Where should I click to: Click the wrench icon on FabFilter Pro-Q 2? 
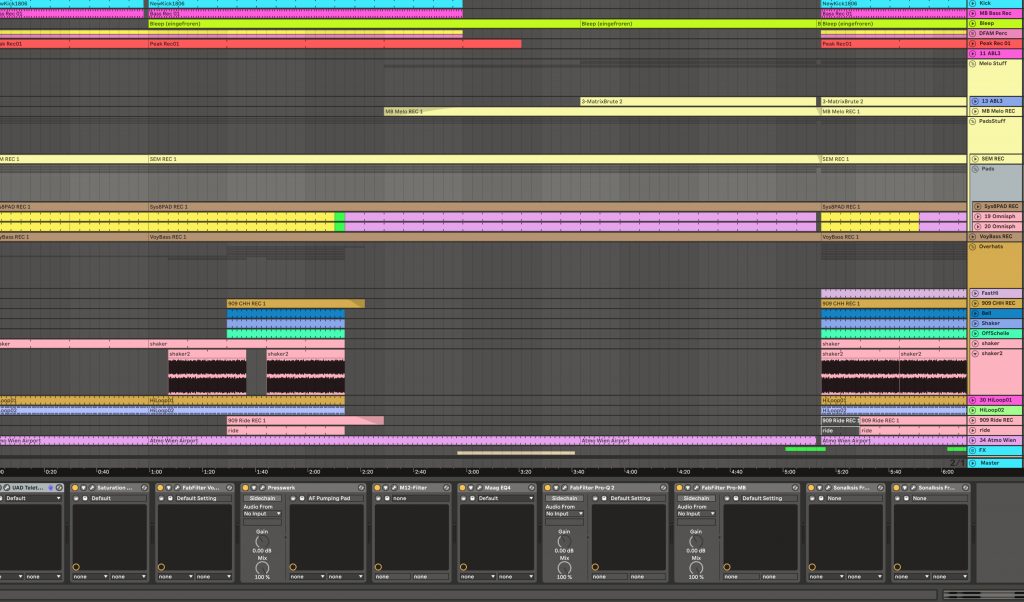click(x=562, y=487)
